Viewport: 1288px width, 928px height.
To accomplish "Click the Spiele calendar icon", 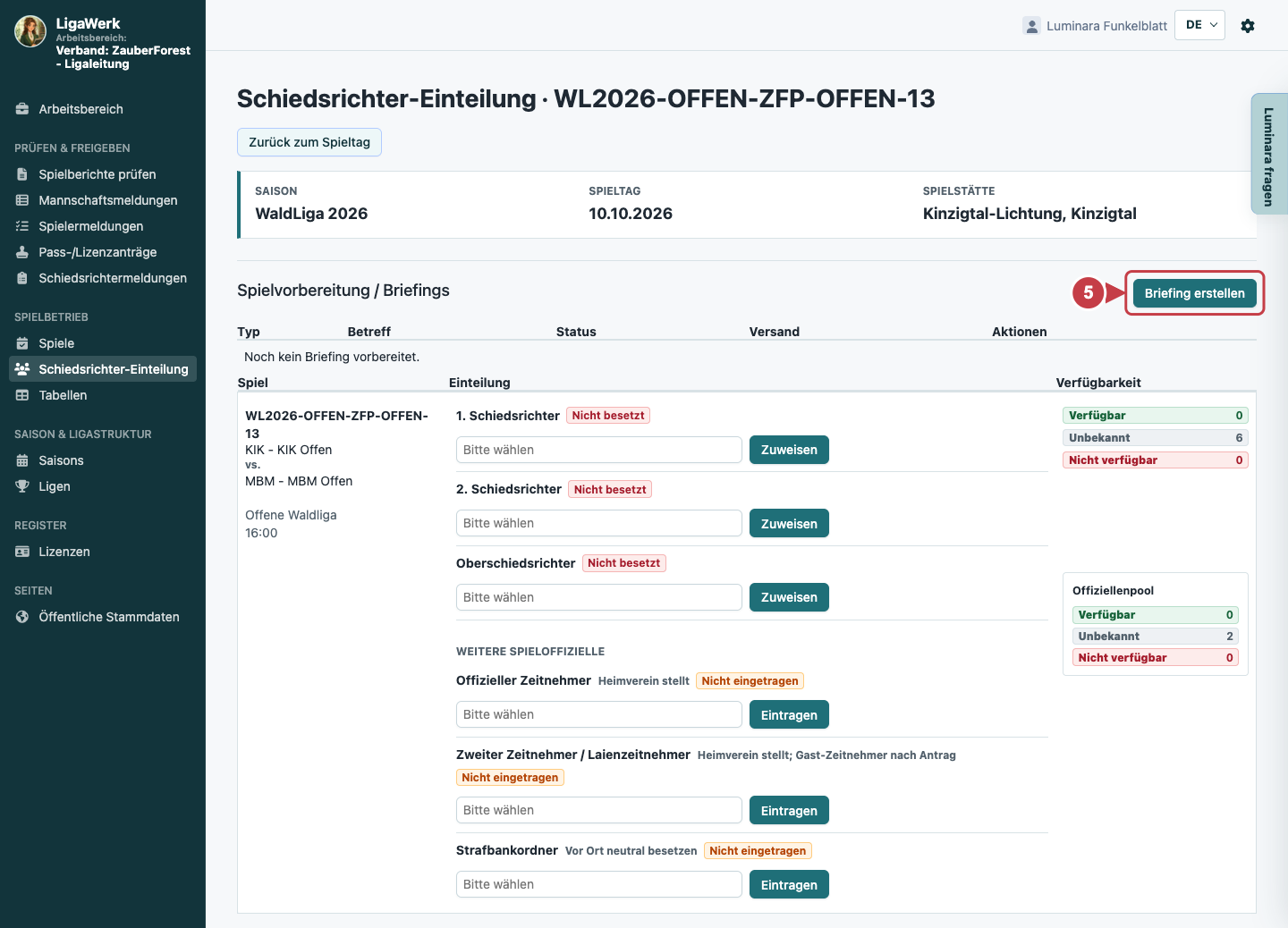I will 22,343.
